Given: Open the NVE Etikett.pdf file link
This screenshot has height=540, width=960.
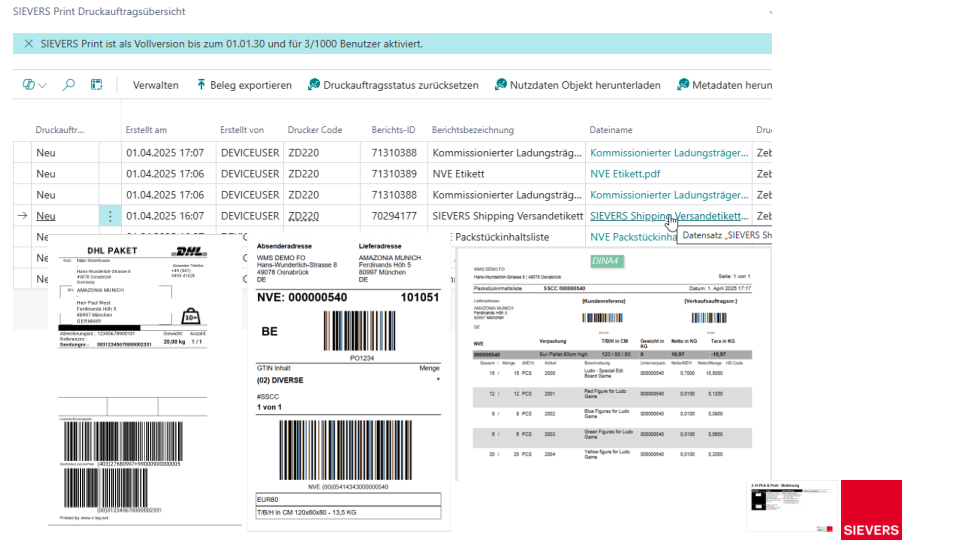Looking at the screenshot, I should point(625,174).
